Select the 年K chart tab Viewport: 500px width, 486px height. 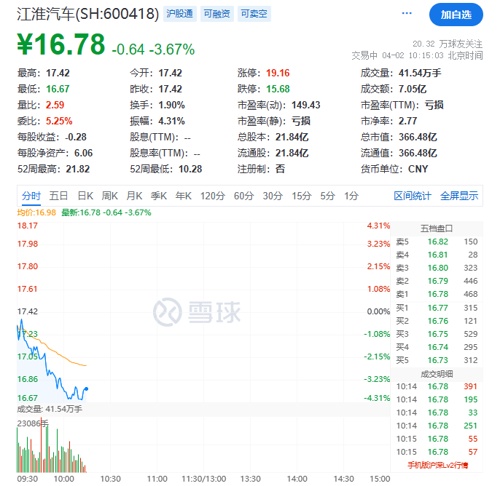click(x=183, y=196)
